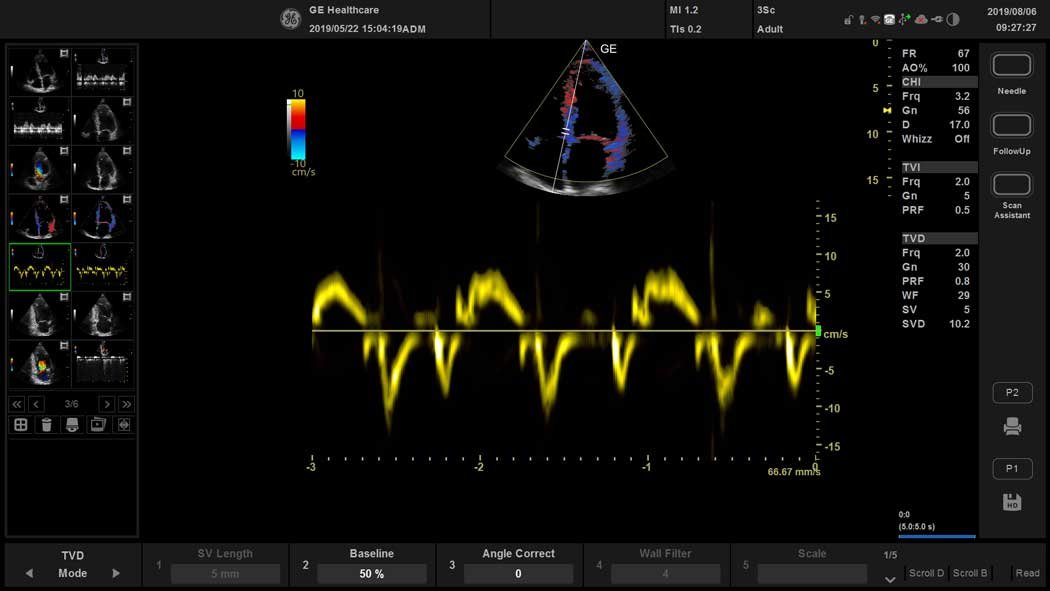
Task: Click the contrast half-circle icon in status bar
Action: 953,19
